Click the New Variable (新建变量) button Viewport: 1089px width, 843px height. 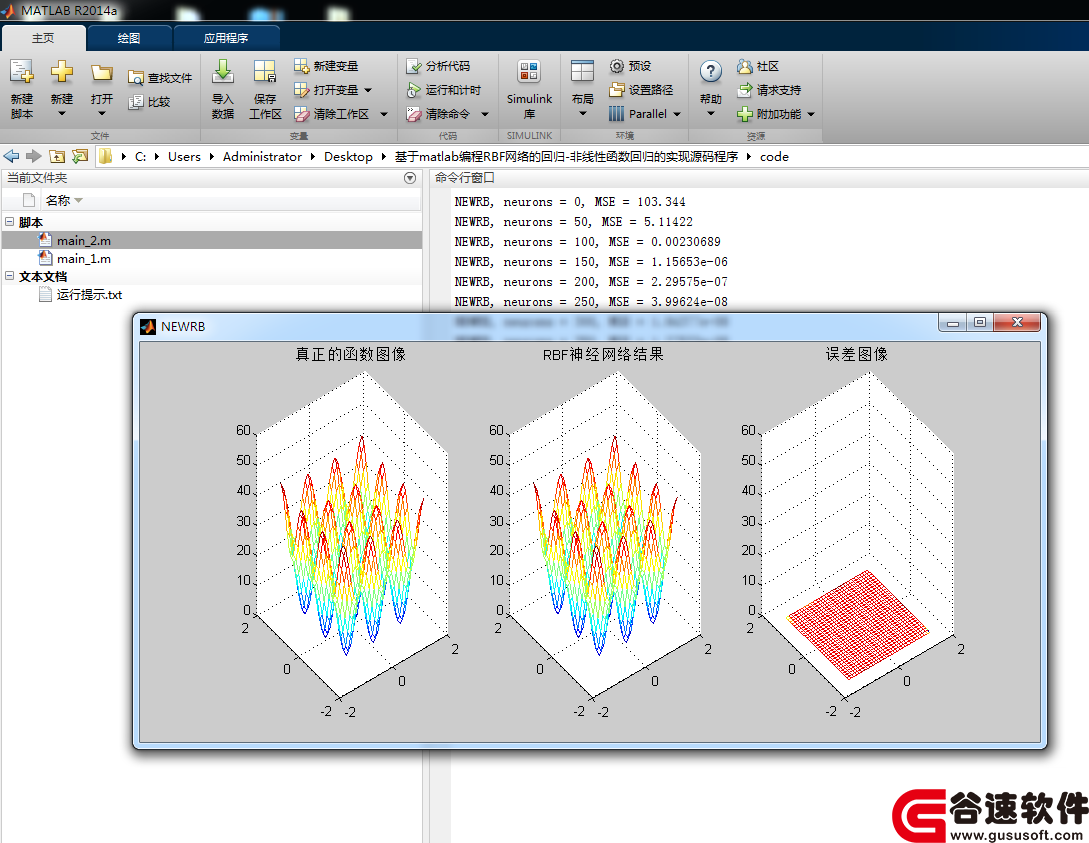click(x=326, y=66)
